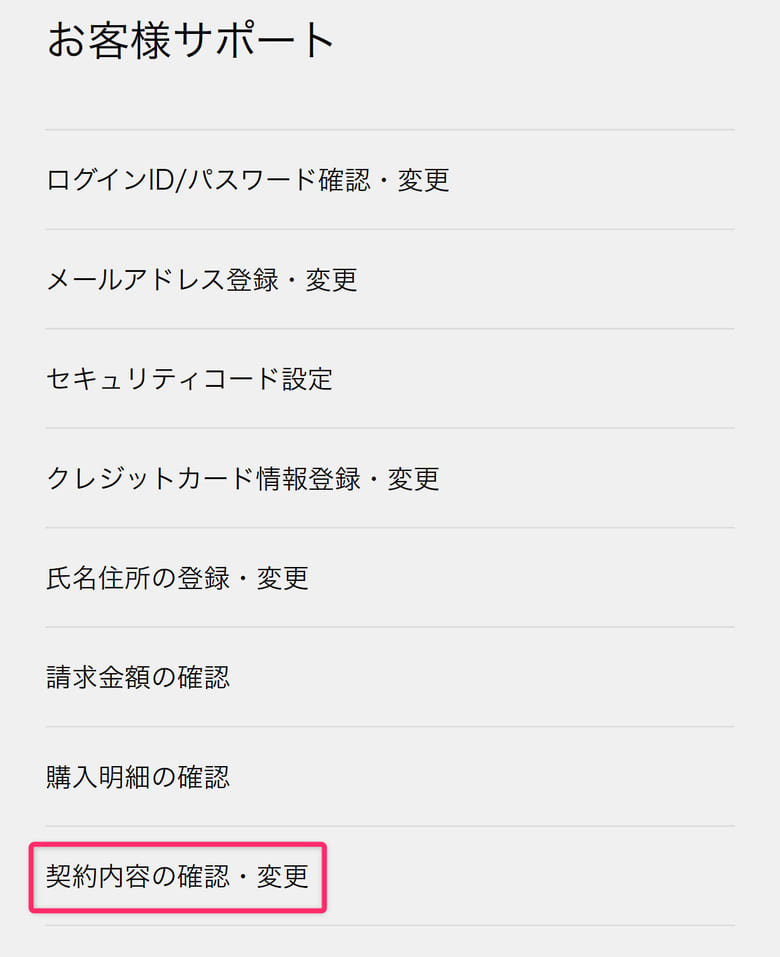Show the purchase details entry
The image size is (780, 957).
(138, 776)
